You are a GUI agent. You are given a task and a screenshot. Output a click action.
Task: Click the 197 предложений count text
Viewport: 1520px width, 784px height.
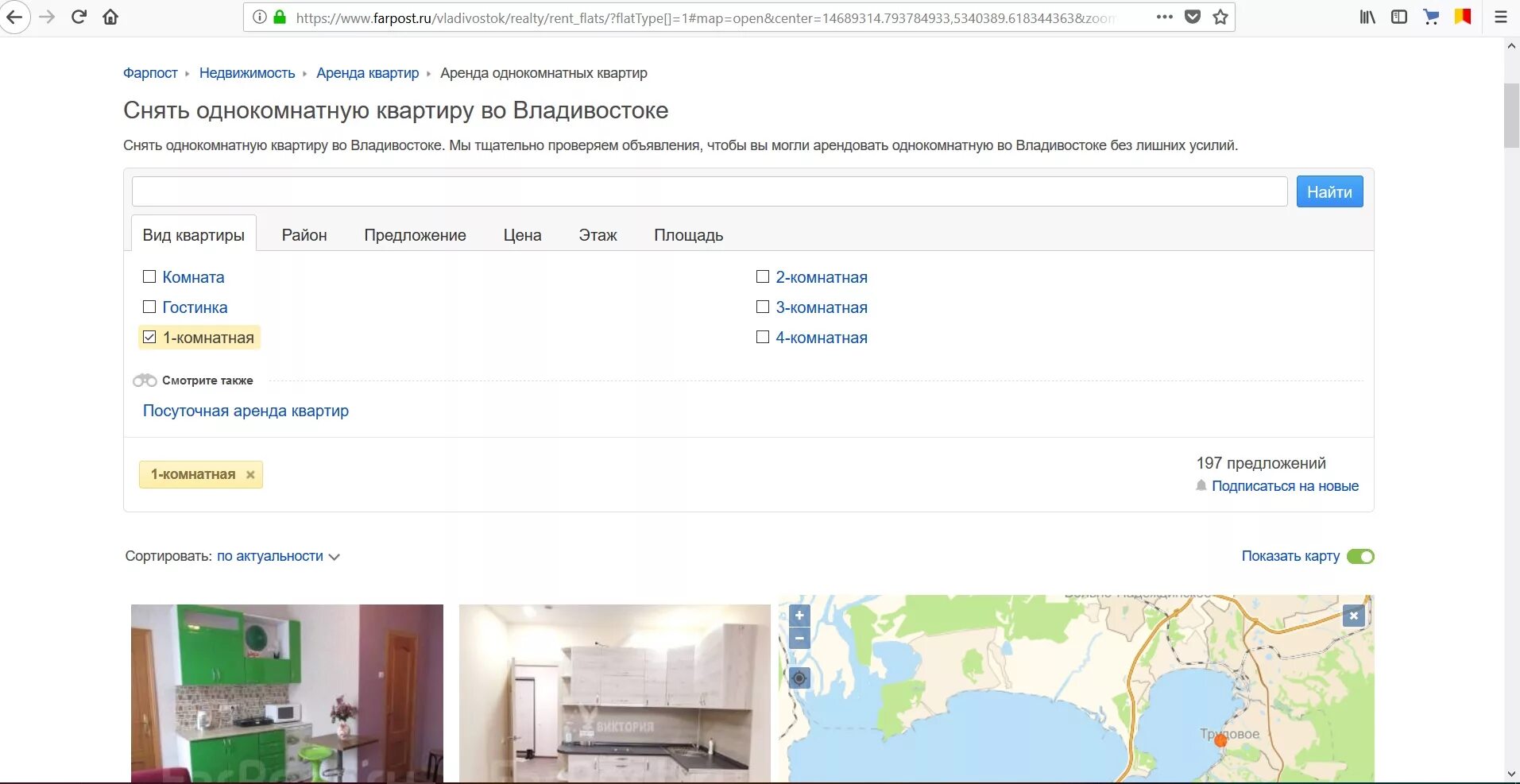point(1261,463)
